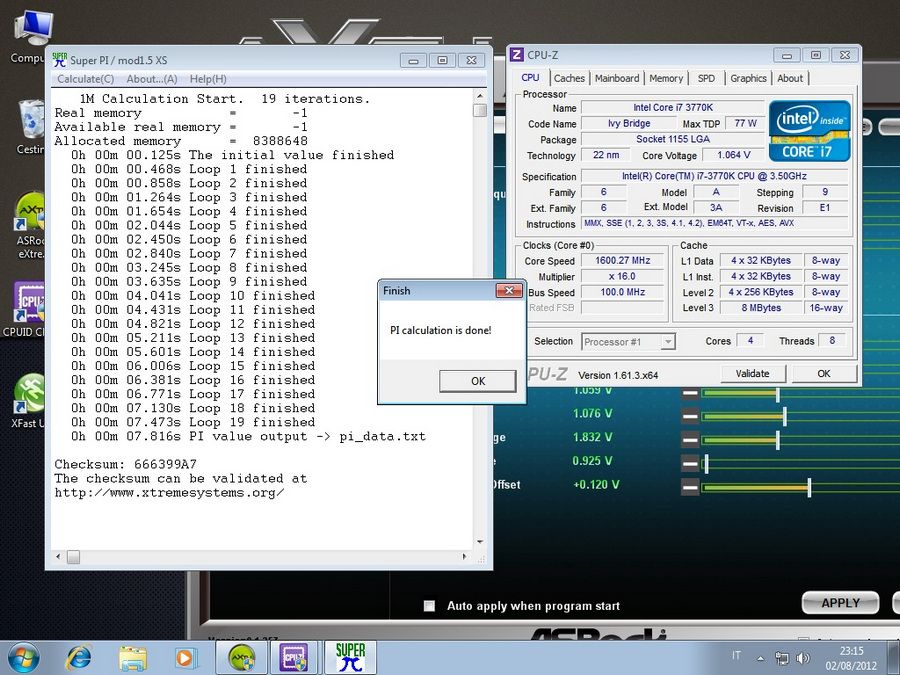This screenshot has width=900, height=675.
Task: Open the Calculate(C) menu in Super PI
Action: pos(86,79)
